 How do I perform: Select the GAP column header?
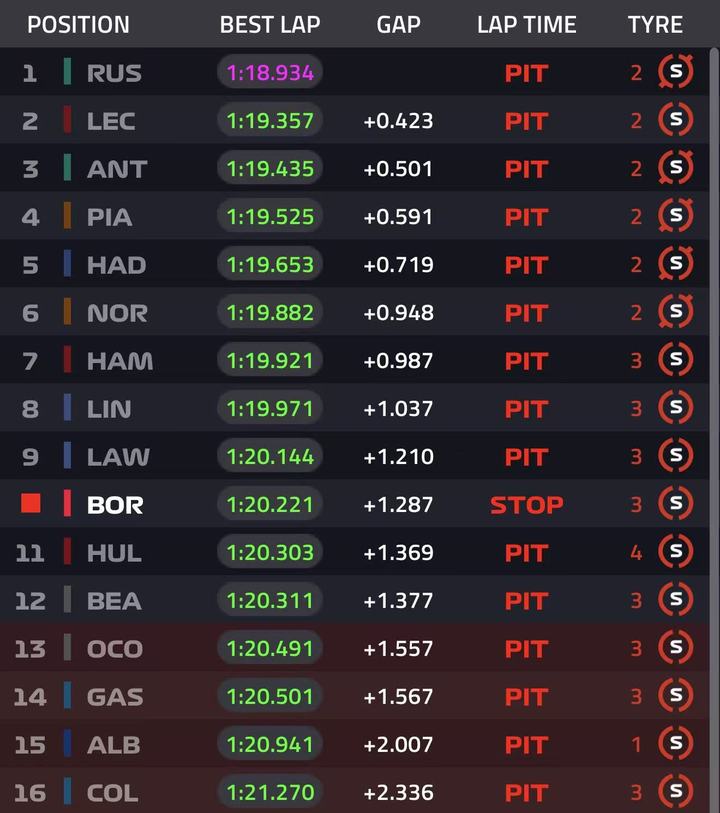[x=398, y=25]
